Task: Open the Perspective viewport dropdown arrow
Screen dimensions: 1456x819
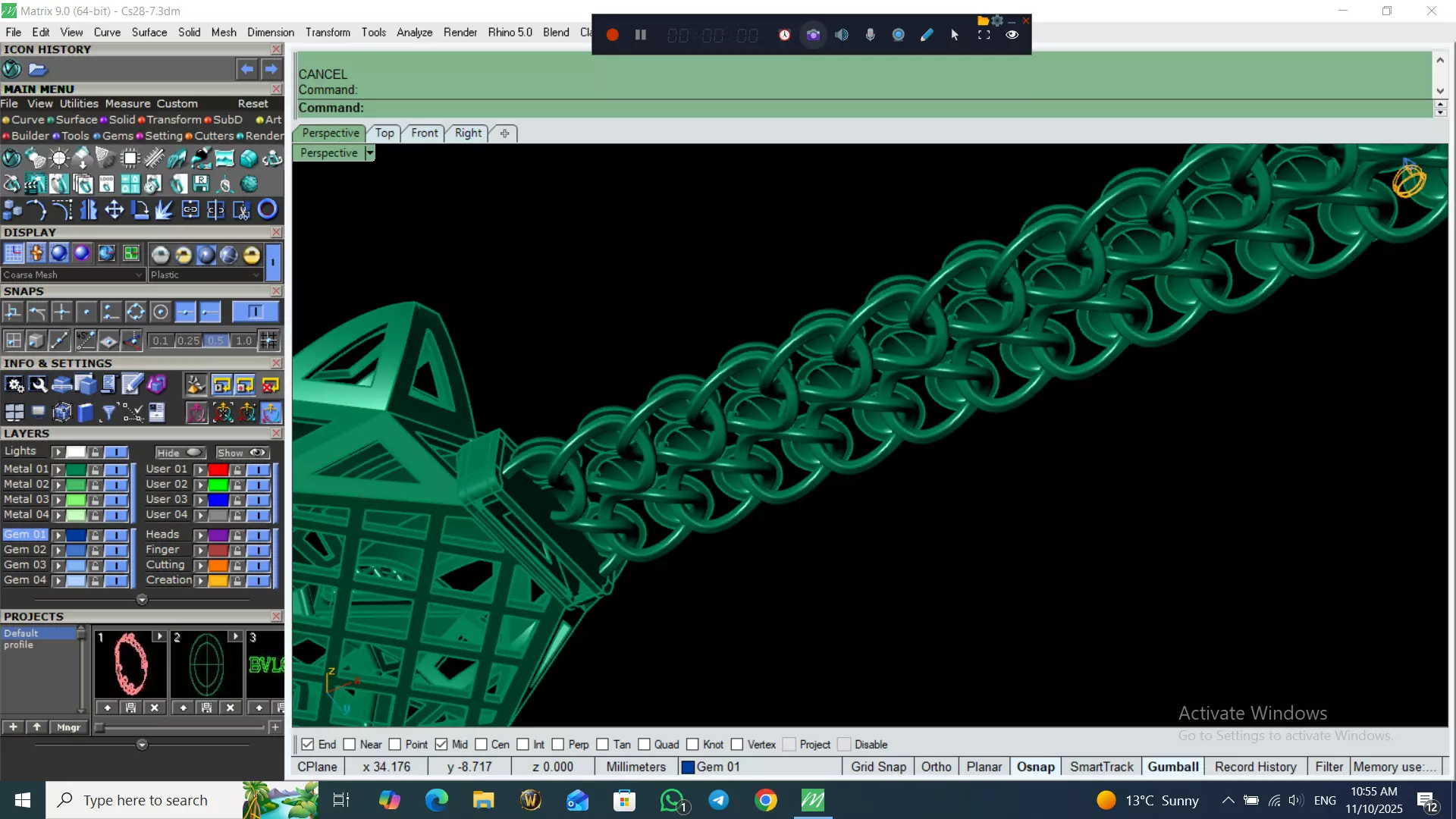Action: (x=369, y=153)
